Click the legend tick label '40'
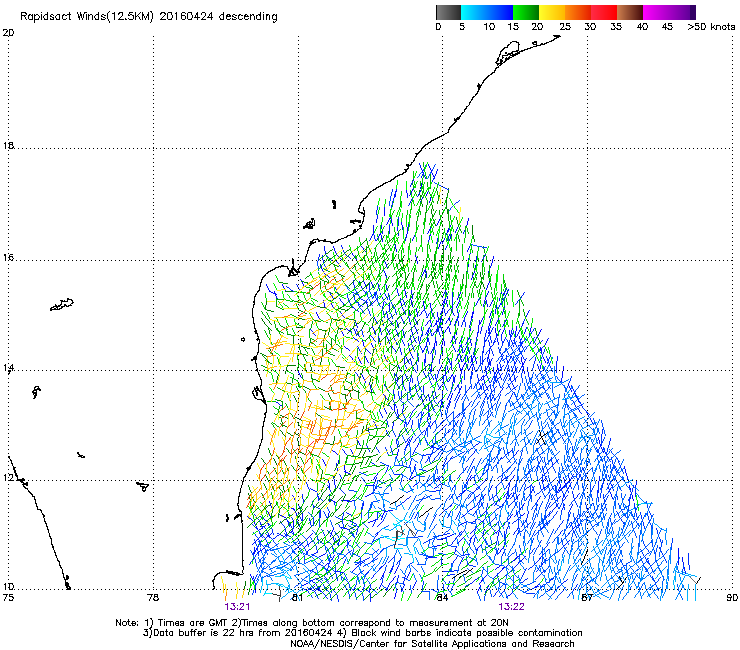Screen dimensions: 740x650 point(642,27)
